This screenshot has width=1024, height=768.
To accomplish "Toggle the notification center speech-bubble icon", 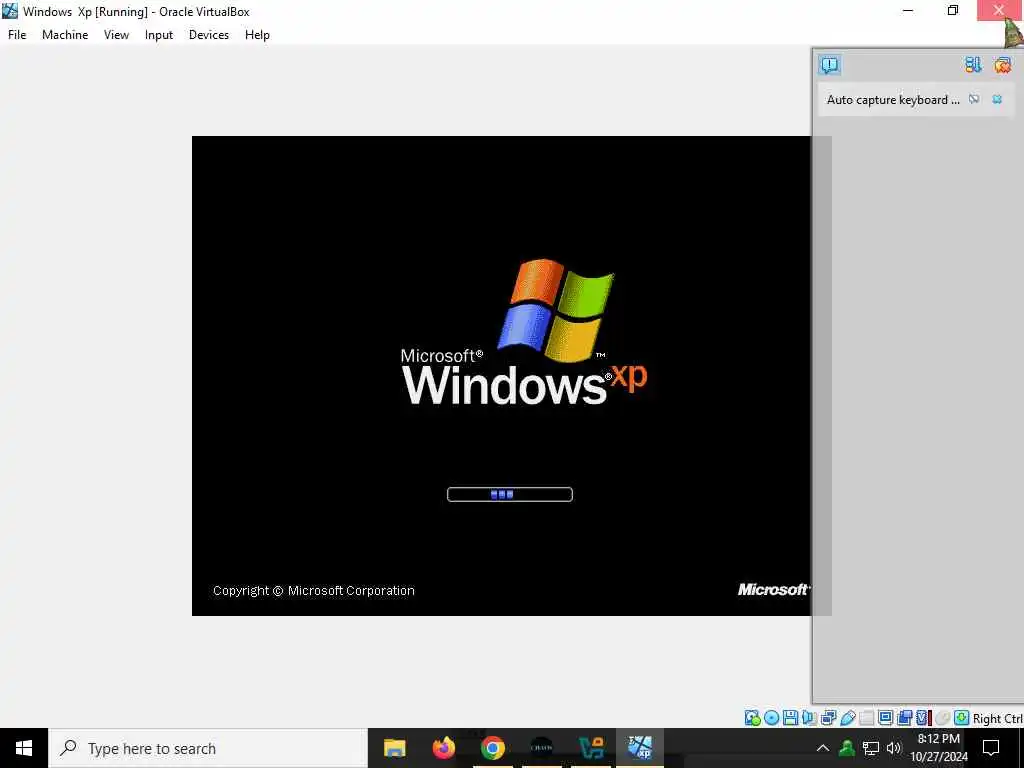I will pyautogui.click(x=829, y=65).
